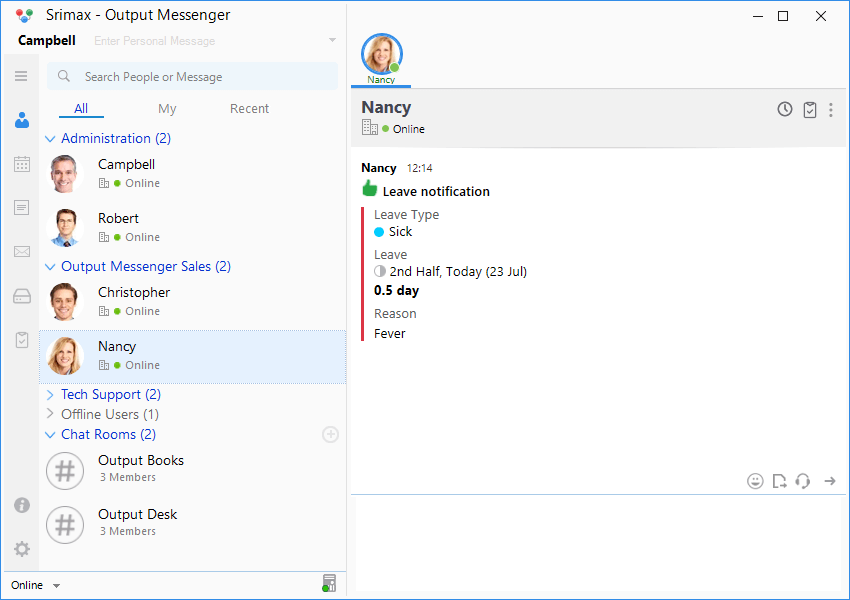Open the hamburger menu in the sidebar
Viewport: 850px width, 600px height.
click(21, 76)
